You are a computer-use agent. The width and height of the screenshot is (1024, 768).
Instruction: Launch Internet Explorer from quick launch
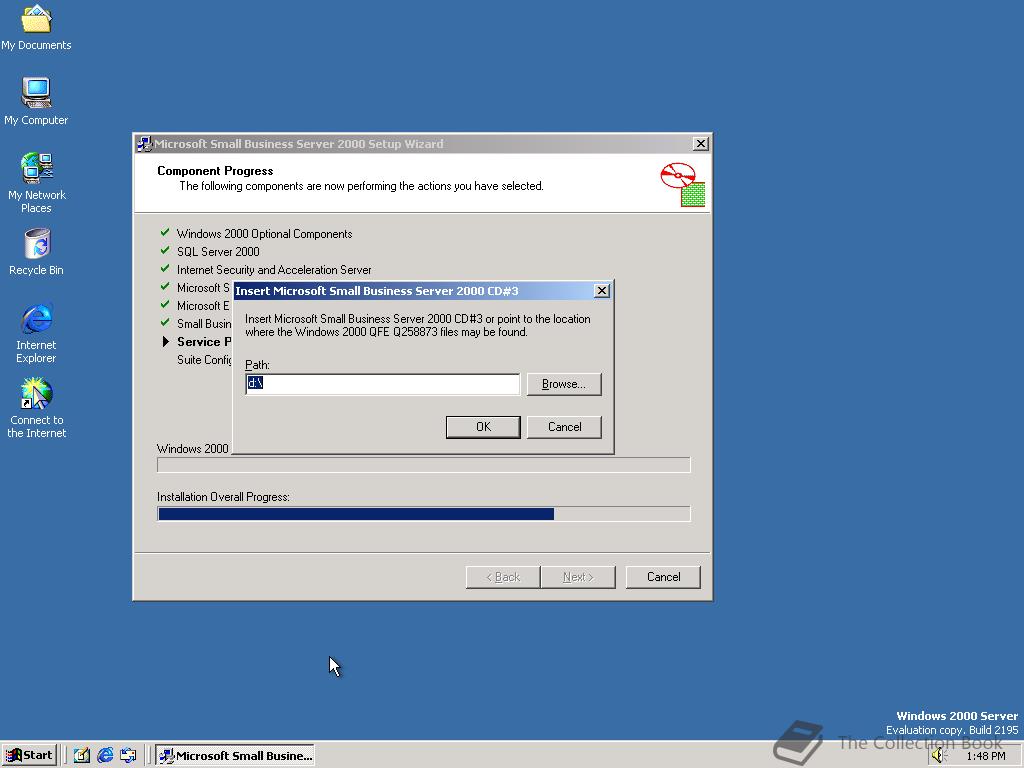pos(104,756)
